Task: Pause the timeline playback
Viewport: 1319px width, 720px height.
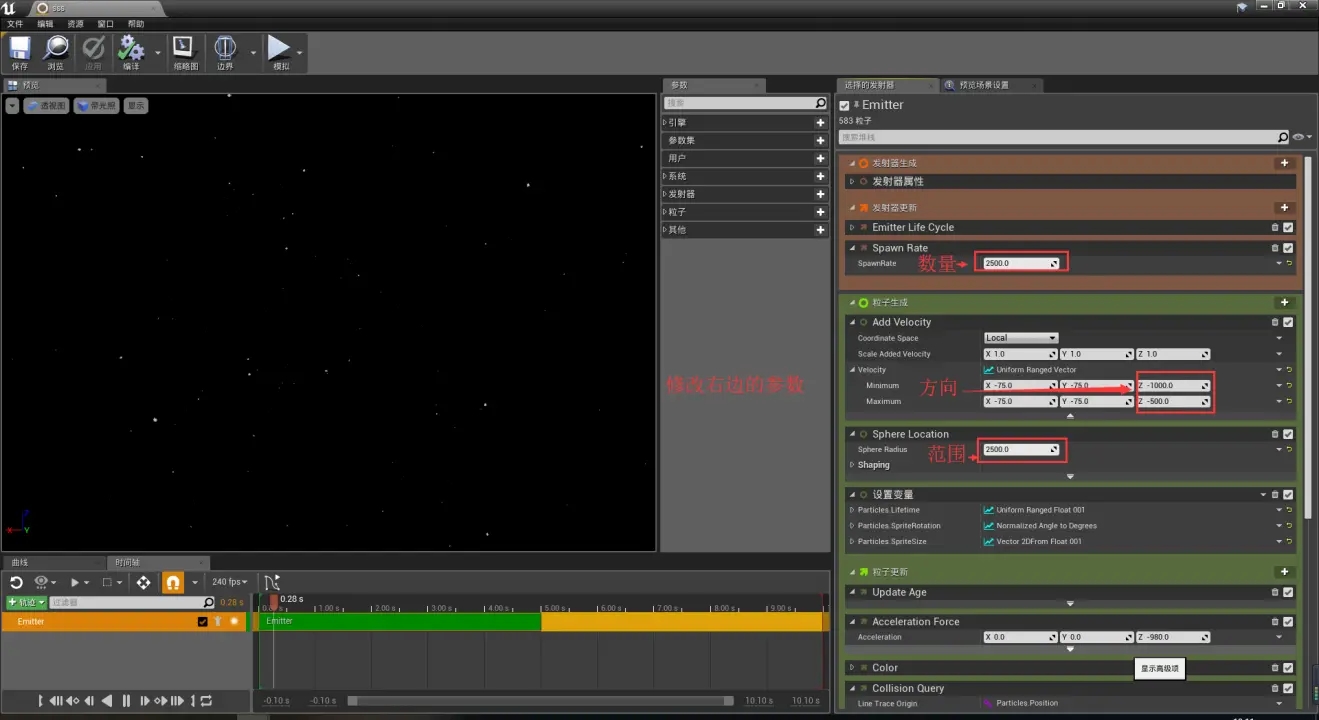Action: coord(126,701)
